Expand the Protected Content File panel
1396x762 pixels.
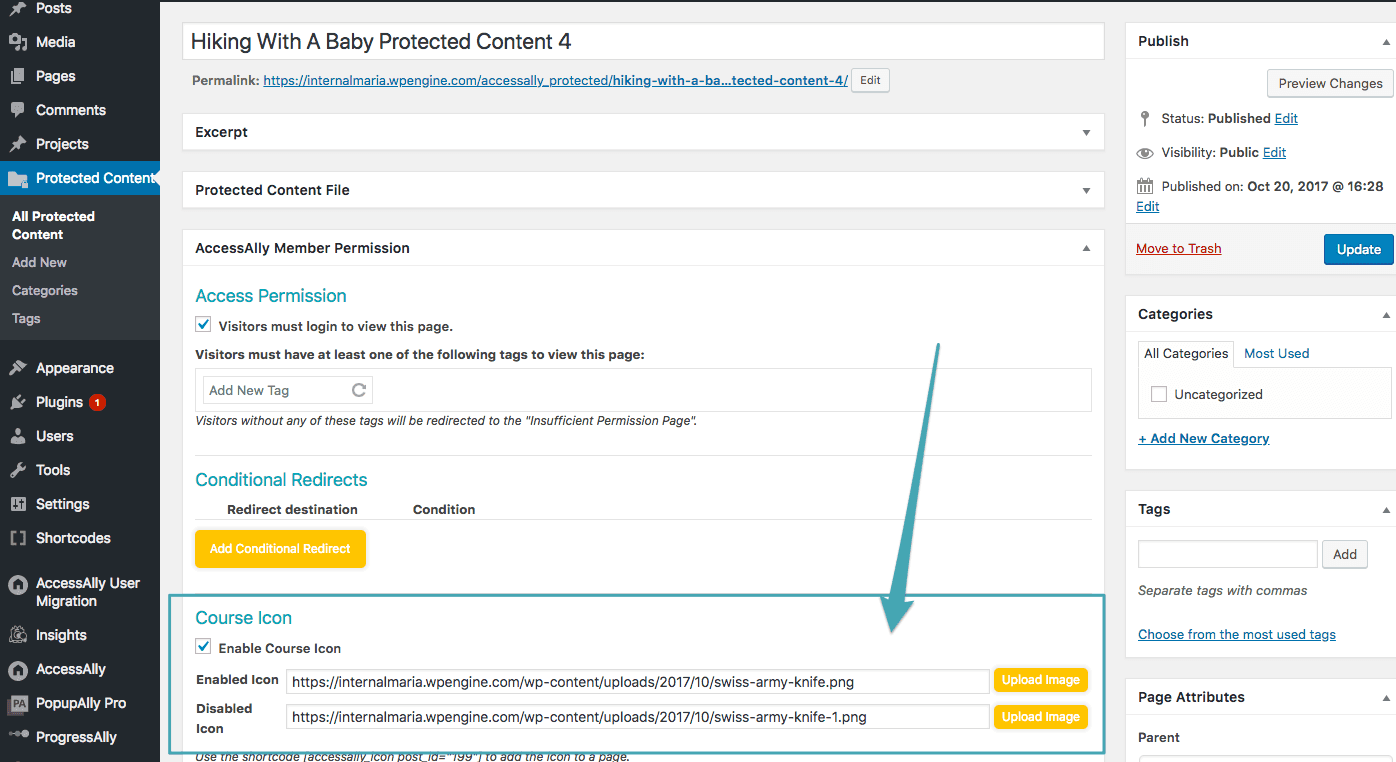click(1086, 190)
